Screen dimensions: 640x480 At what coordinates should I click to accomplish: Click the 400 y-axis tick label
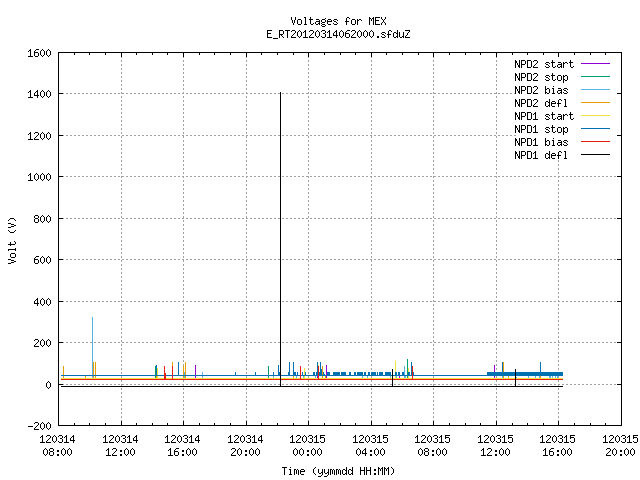tap(42, 302)
